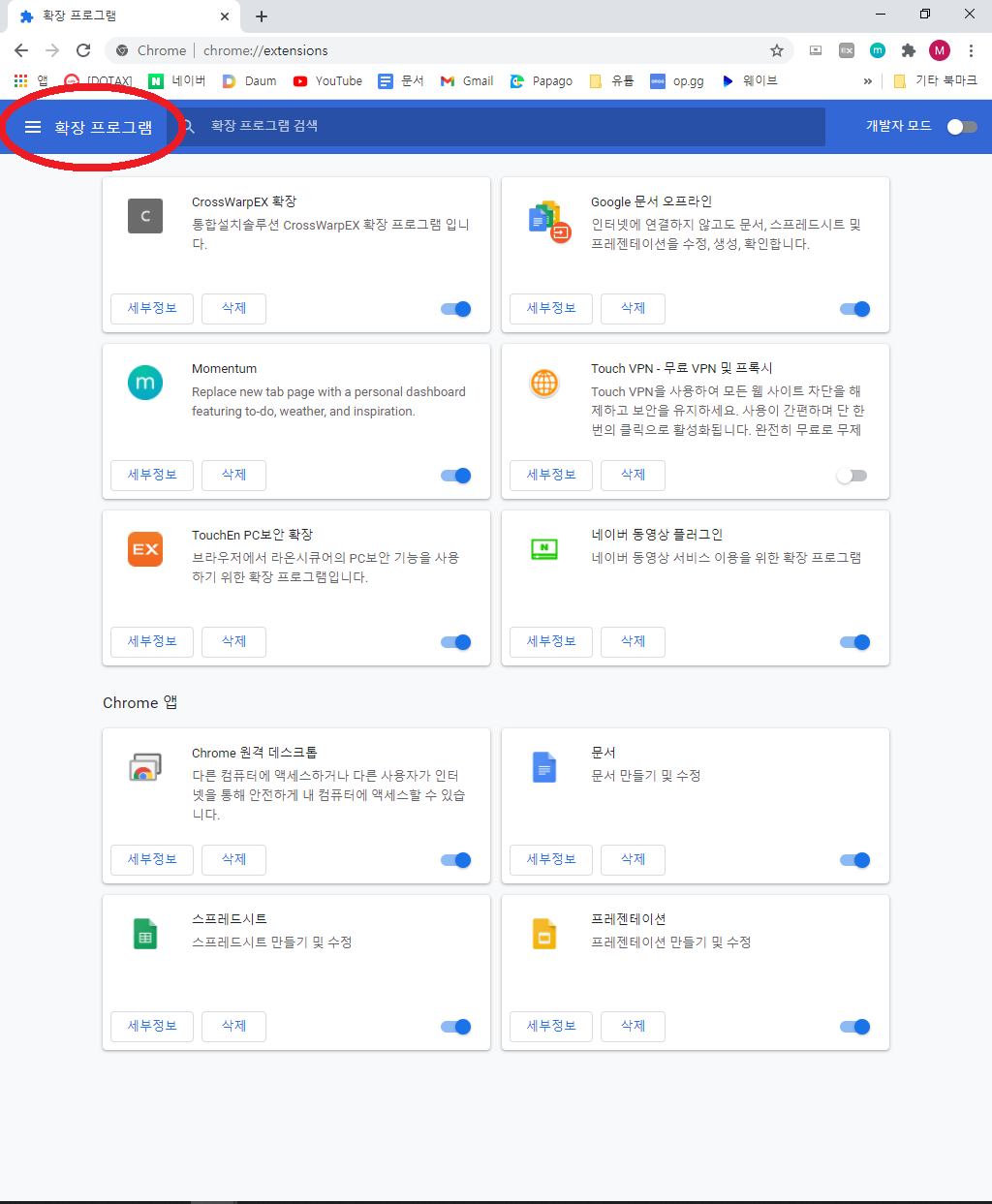The image size is (992, 1204).
Task: Open the profile avatar M
Action: [x=939, y=50]
